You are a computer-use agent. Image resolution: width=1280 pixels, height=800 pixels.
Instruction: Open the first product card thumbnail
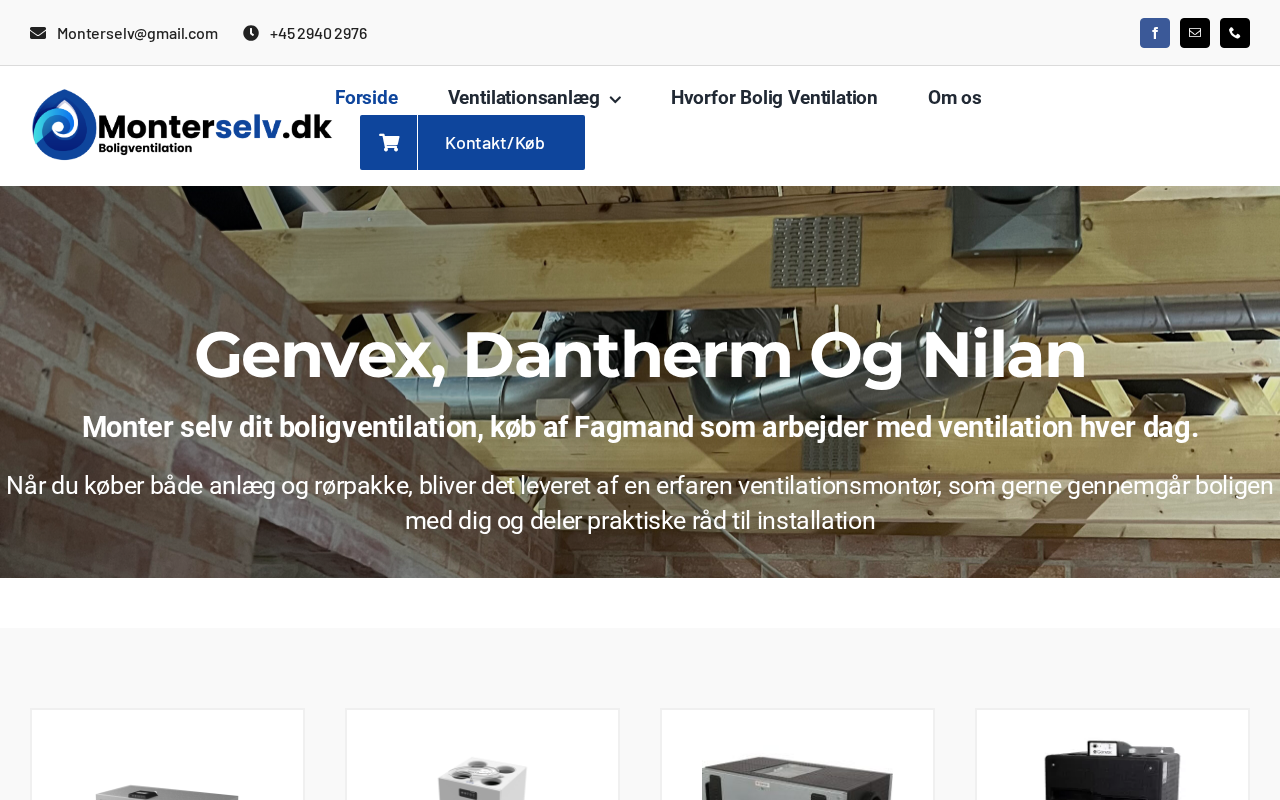tap(167, 755)
